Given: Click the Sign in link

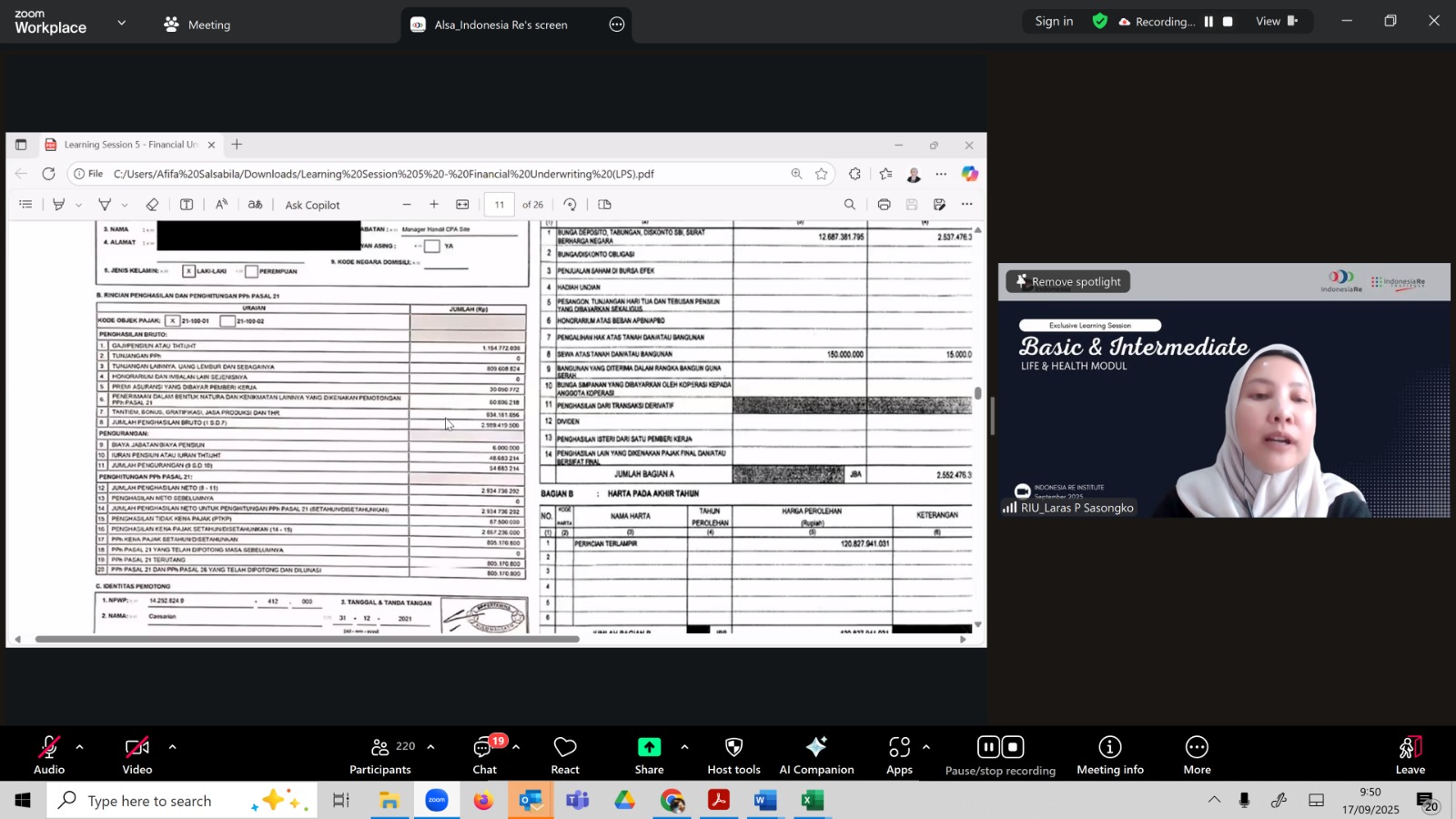Looking at the screenshot, I should [1054, 22].
